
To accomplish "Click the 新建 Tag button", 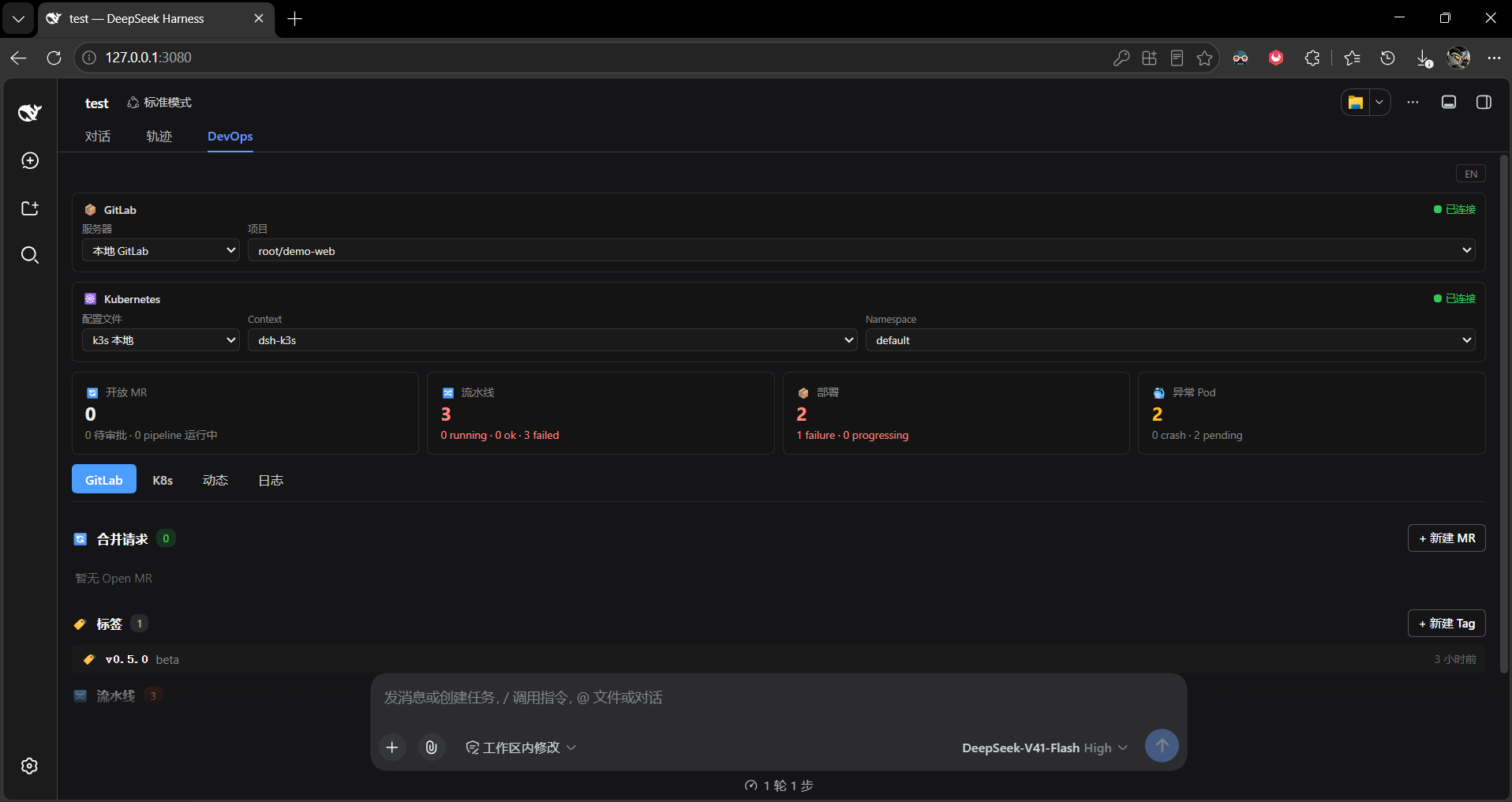I will (x=1447, y=624).
